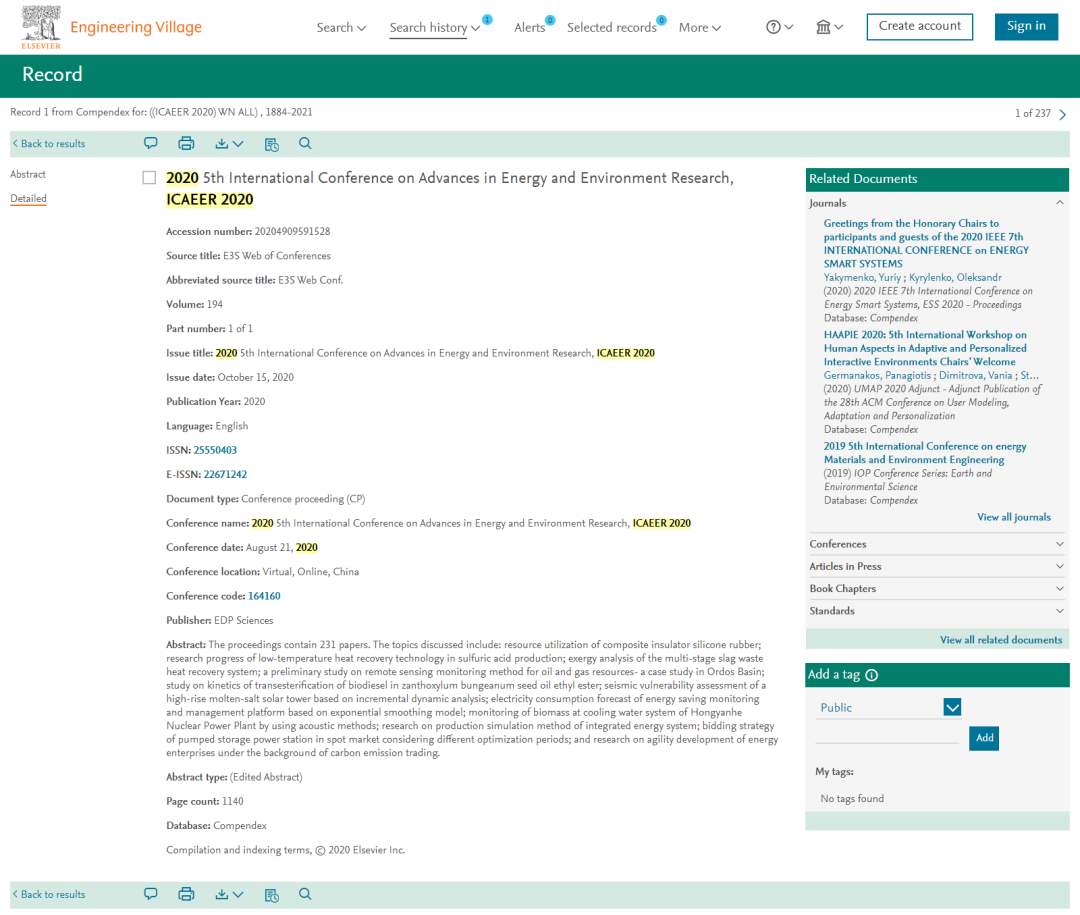Switch to the Abstract view

click(x=28, y=174)
